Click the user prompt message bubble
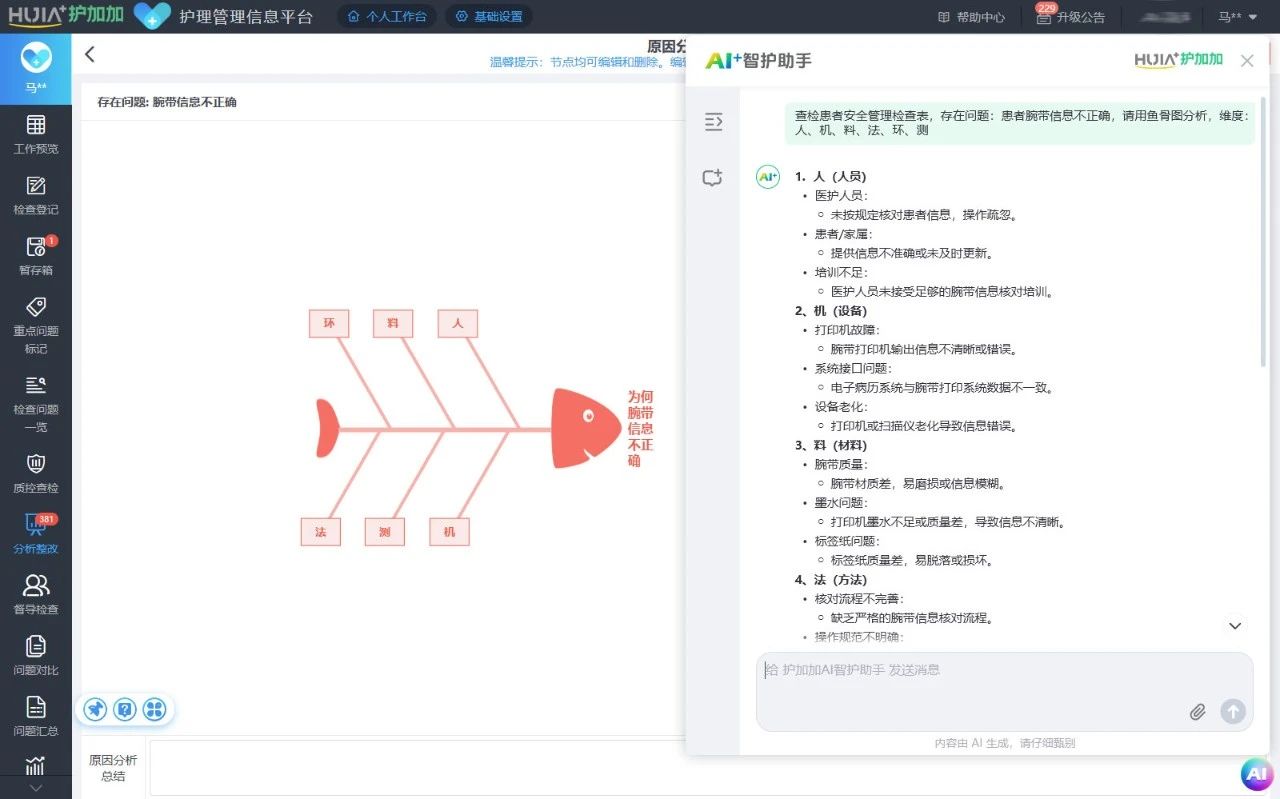Image resolution: width=1280 pixels, height=799 pixels. 1020,123
